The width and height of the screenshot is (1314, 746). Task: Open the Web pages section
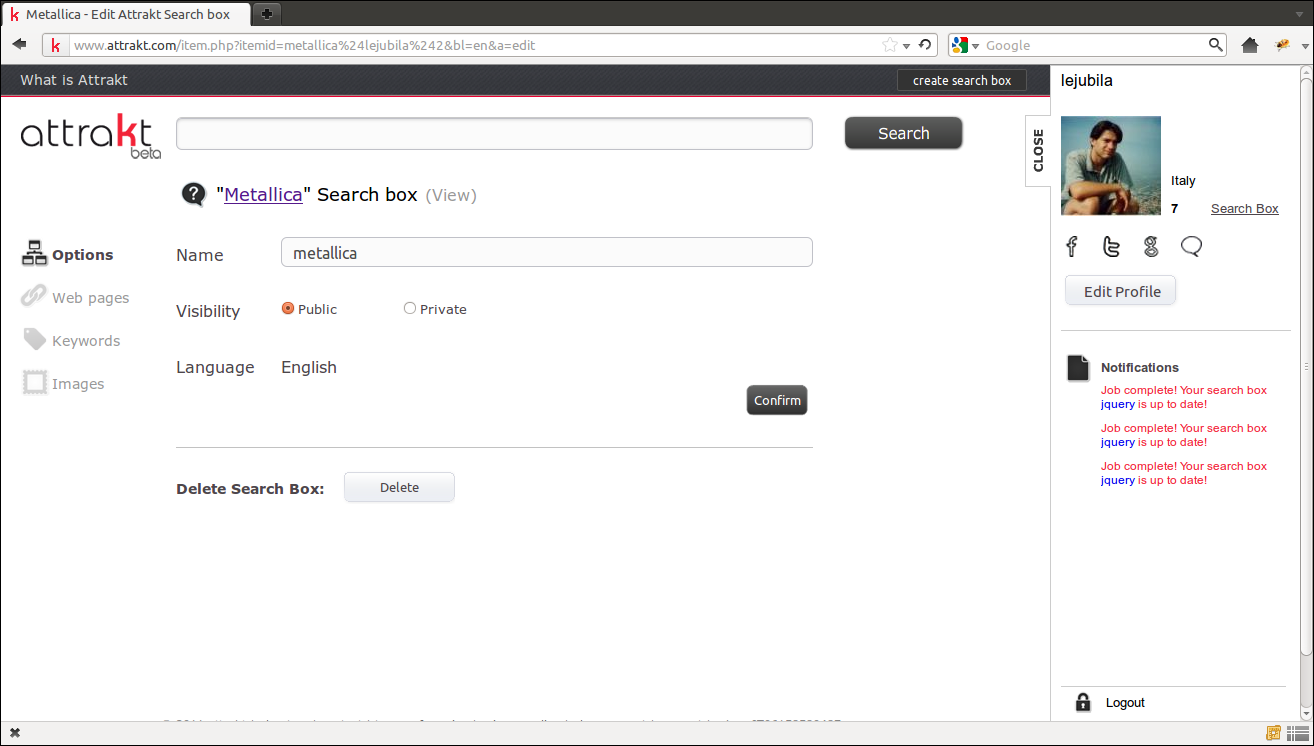tap(76, 297)
